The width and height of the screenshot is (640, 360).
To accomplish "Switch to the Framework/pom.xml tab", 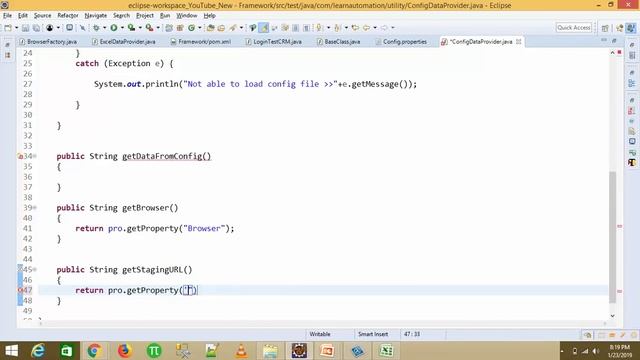I will [x=201, y=42].
